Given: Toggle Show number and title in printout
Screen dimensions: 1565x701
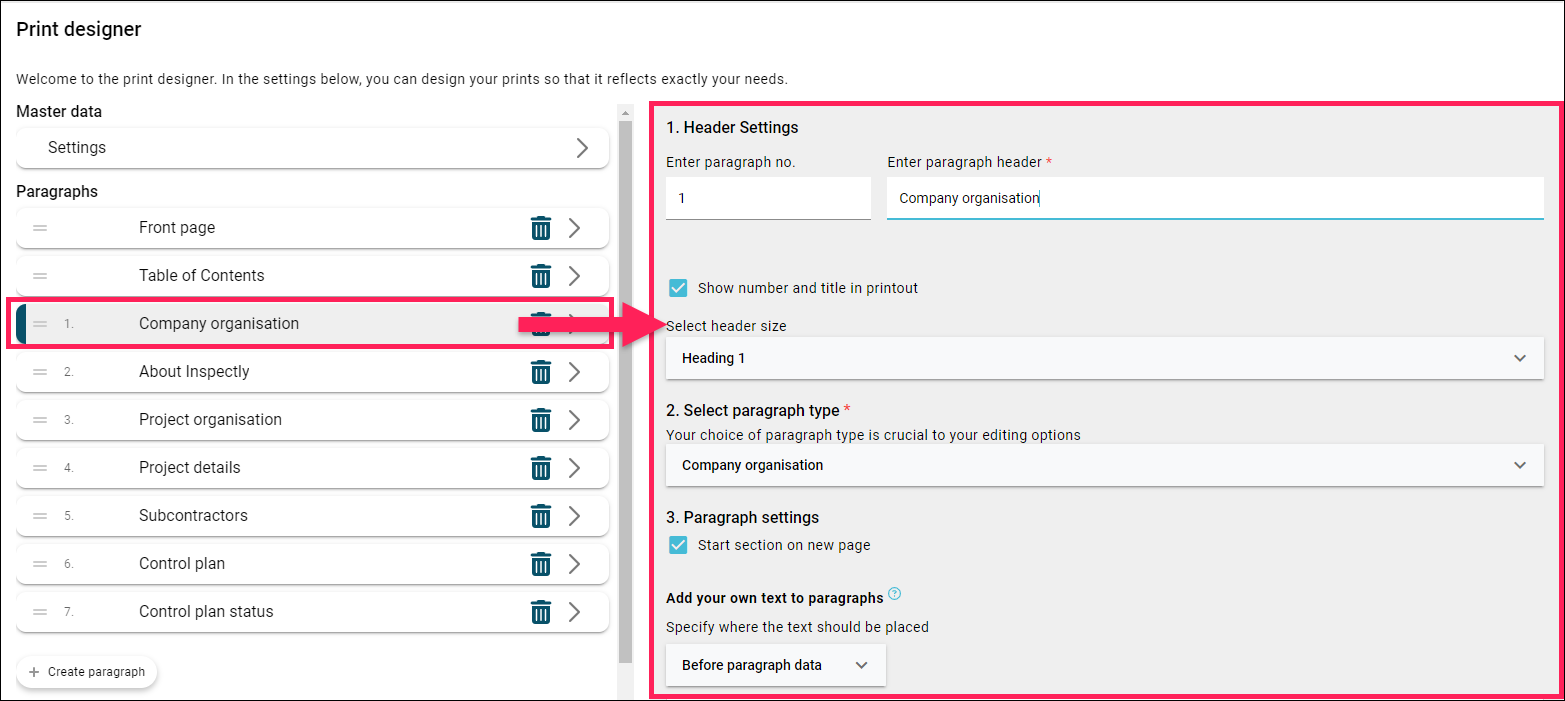Looking at the screenshot, I should tap(678, 288).
